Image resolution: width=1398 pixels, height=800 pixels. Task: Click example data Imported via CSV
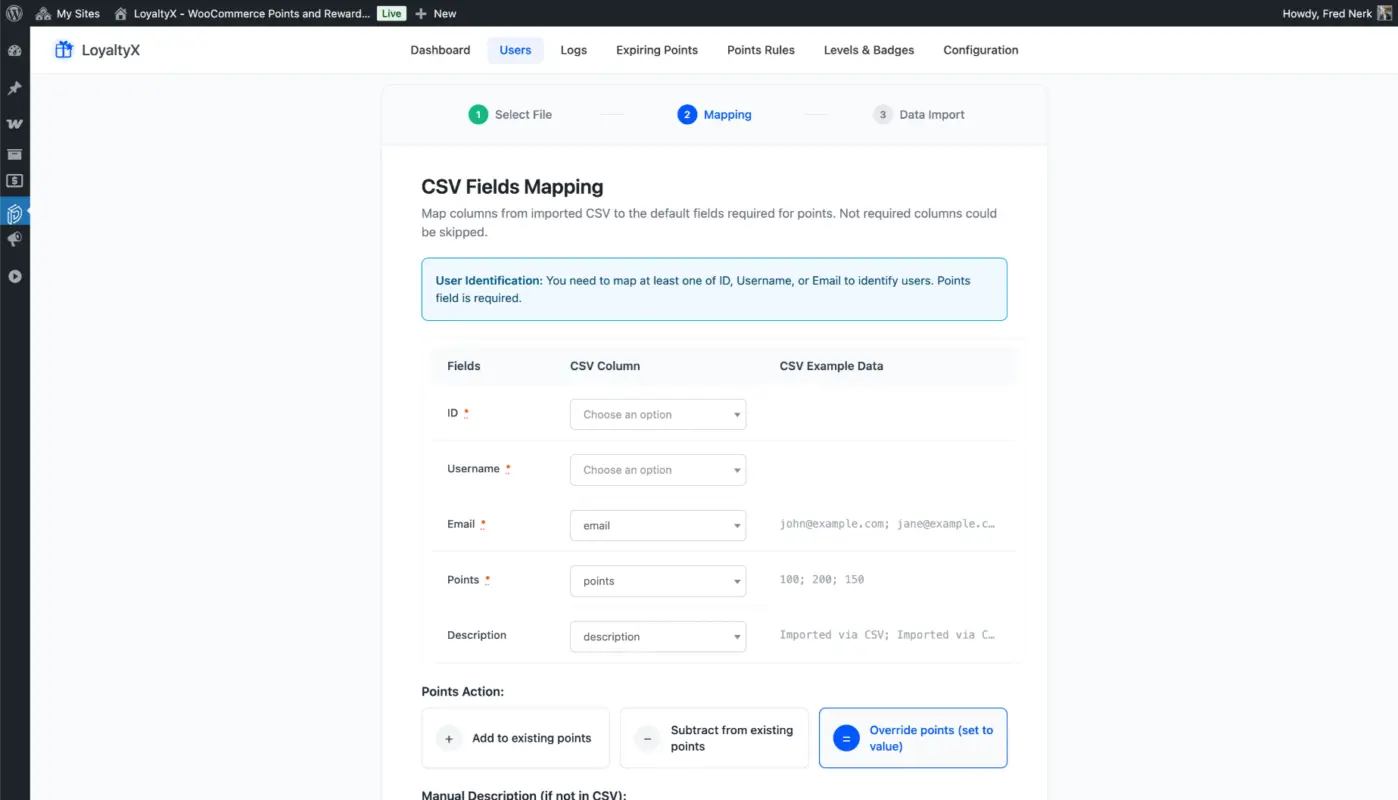[888, 635]
